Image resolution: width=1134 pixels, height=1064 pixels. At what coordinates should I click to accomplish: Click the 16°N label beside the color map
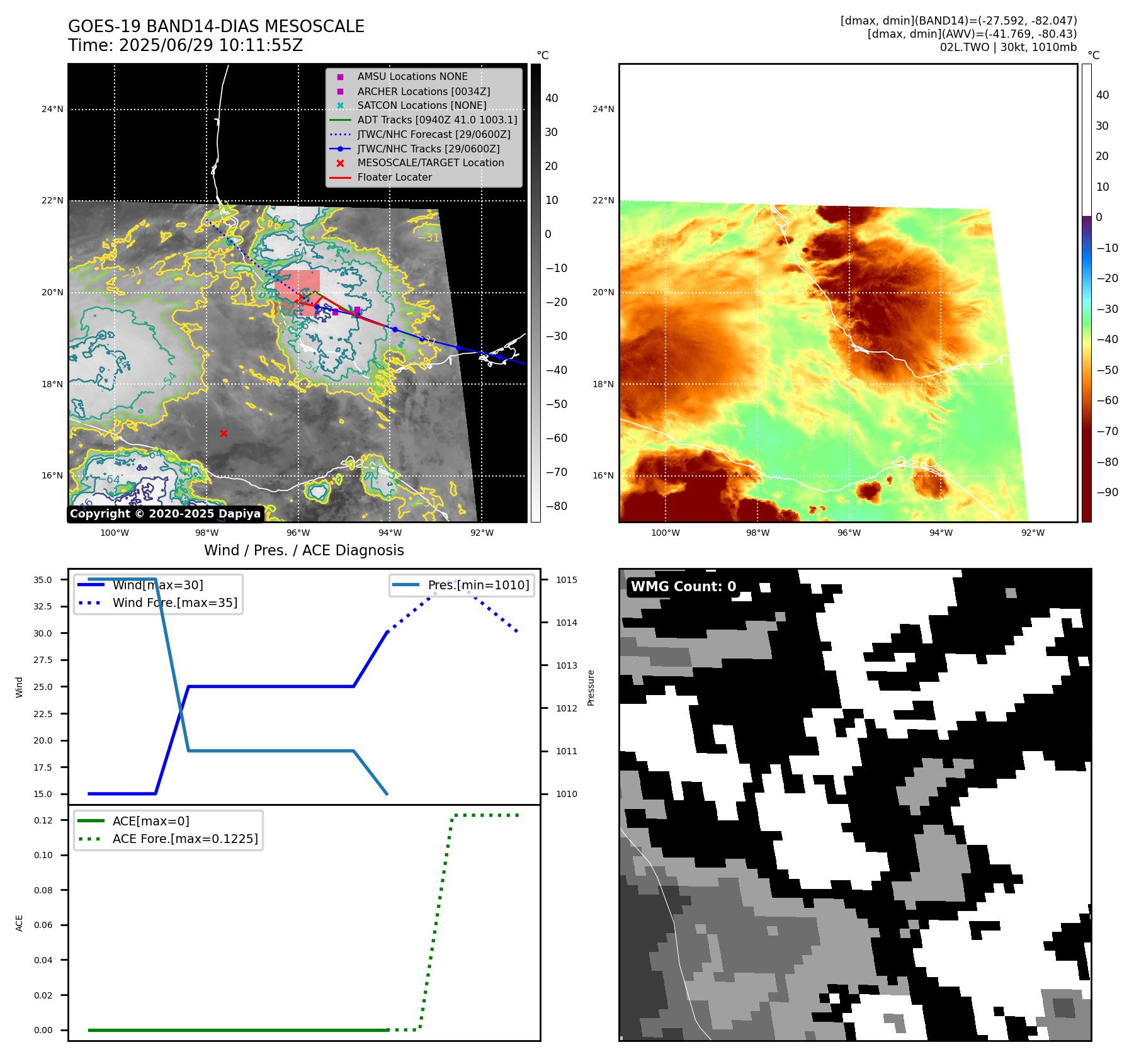click(x=603, y=475)
